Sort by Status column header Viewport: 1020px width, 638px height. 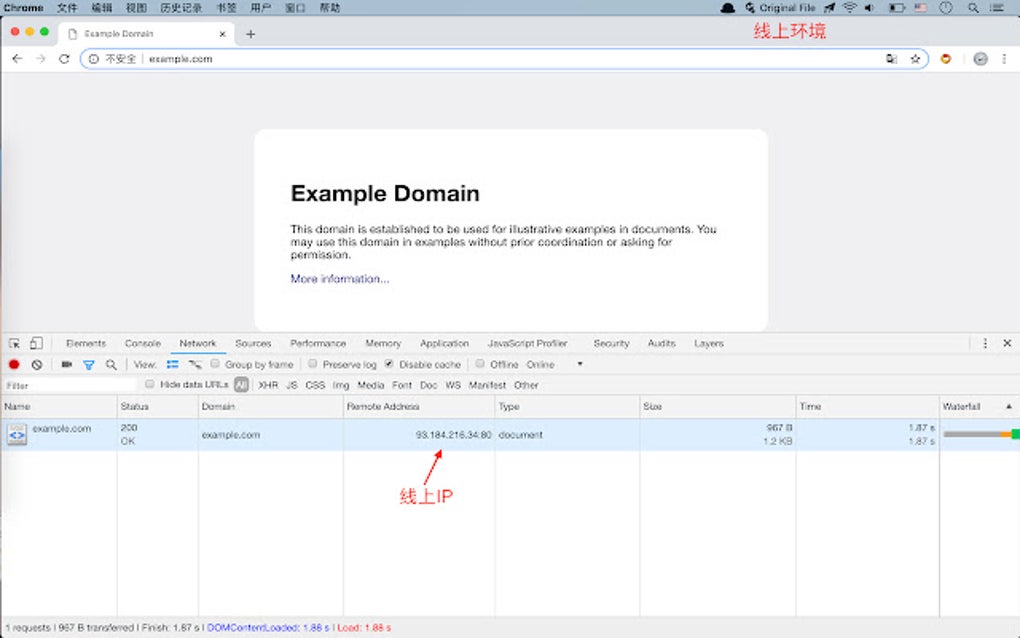157,406
